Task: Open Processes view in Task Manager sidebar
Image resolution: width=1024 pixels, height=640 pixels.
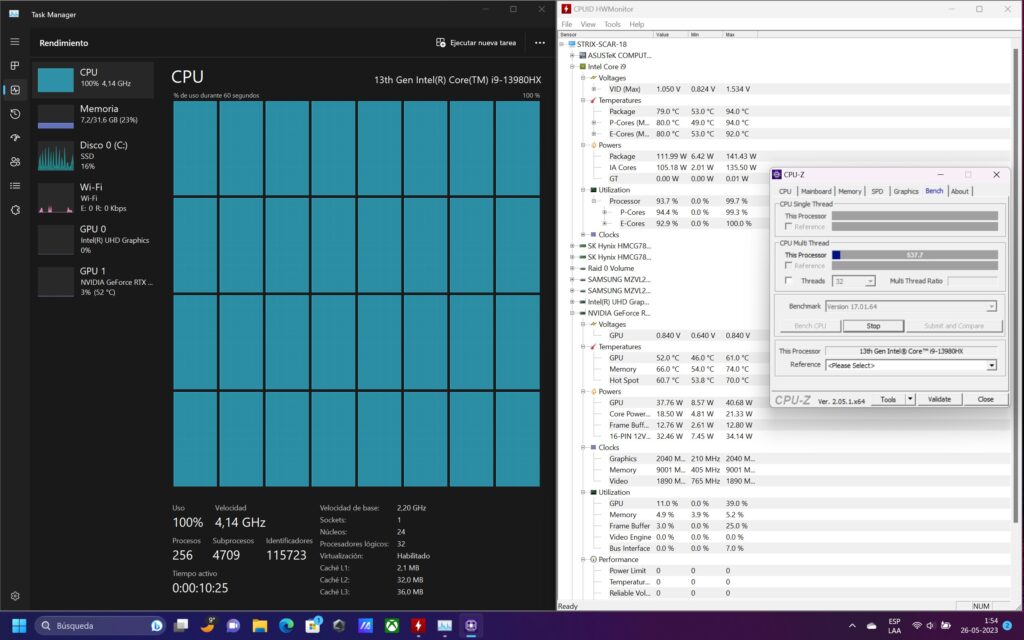Action: click(x=15, y=67)
